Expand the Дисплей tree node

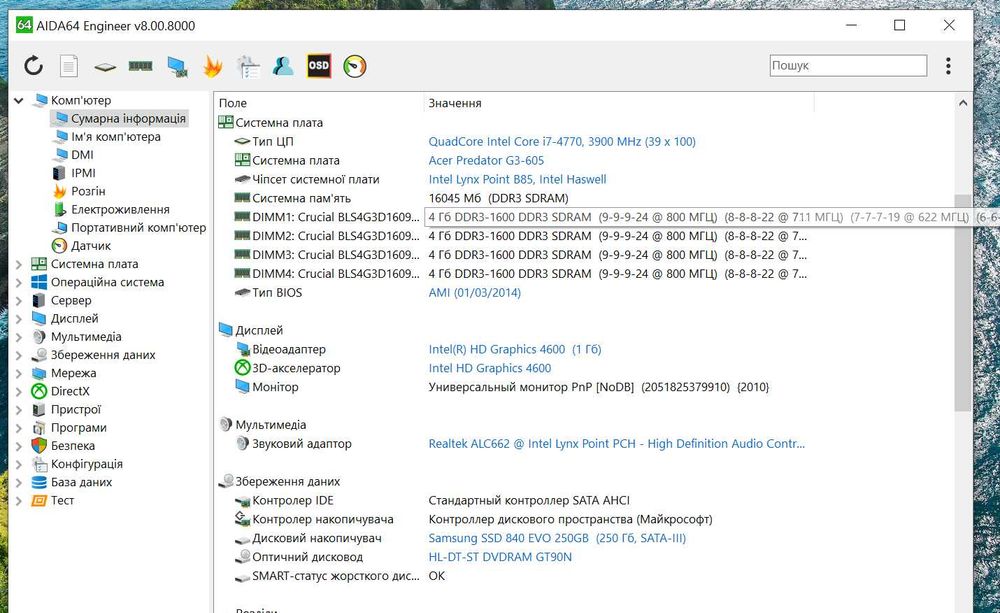(x=18, y=319)
